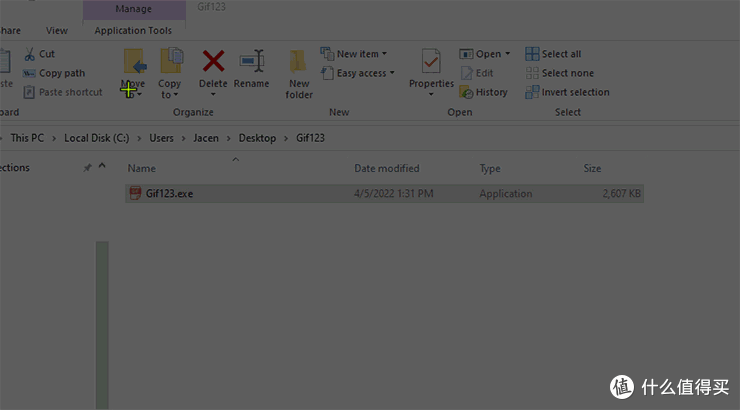Viewport: 740px width, 410px height.
Task: Click the Copy path label
Action: 62,73
